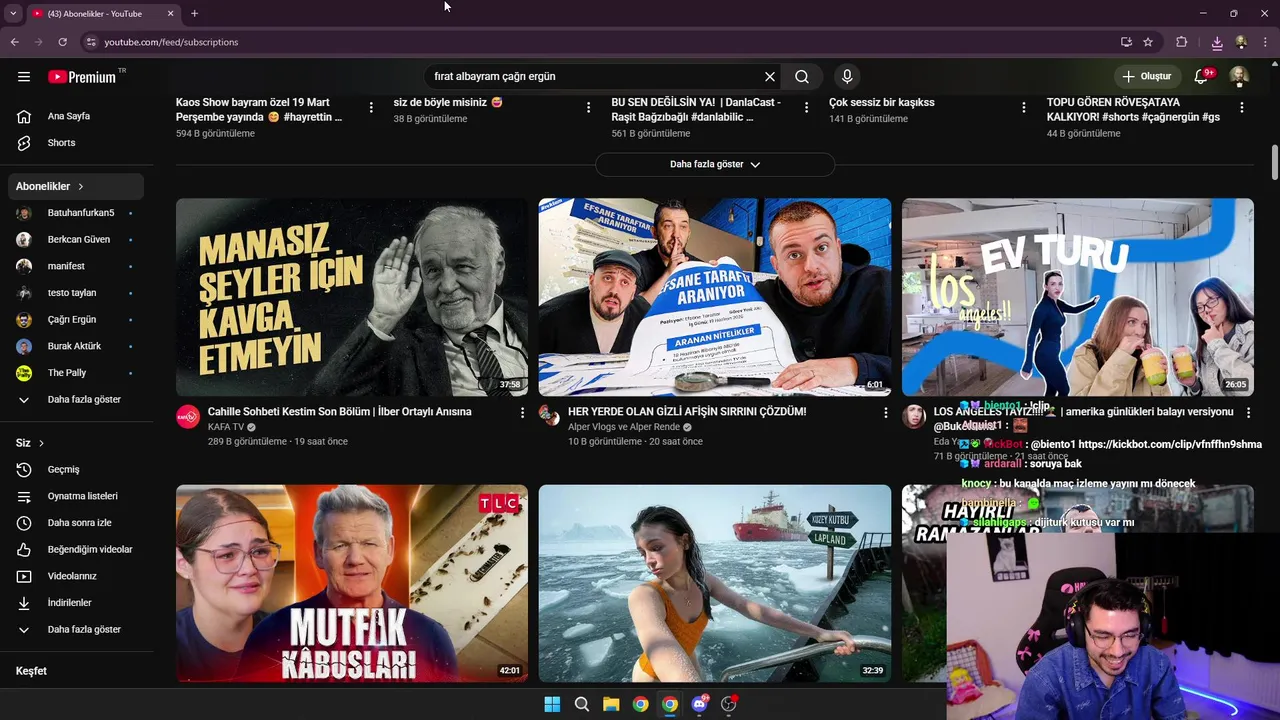1280x720 pixels.
Task: Open Shorts in sidebar
Action: (76, 143)
